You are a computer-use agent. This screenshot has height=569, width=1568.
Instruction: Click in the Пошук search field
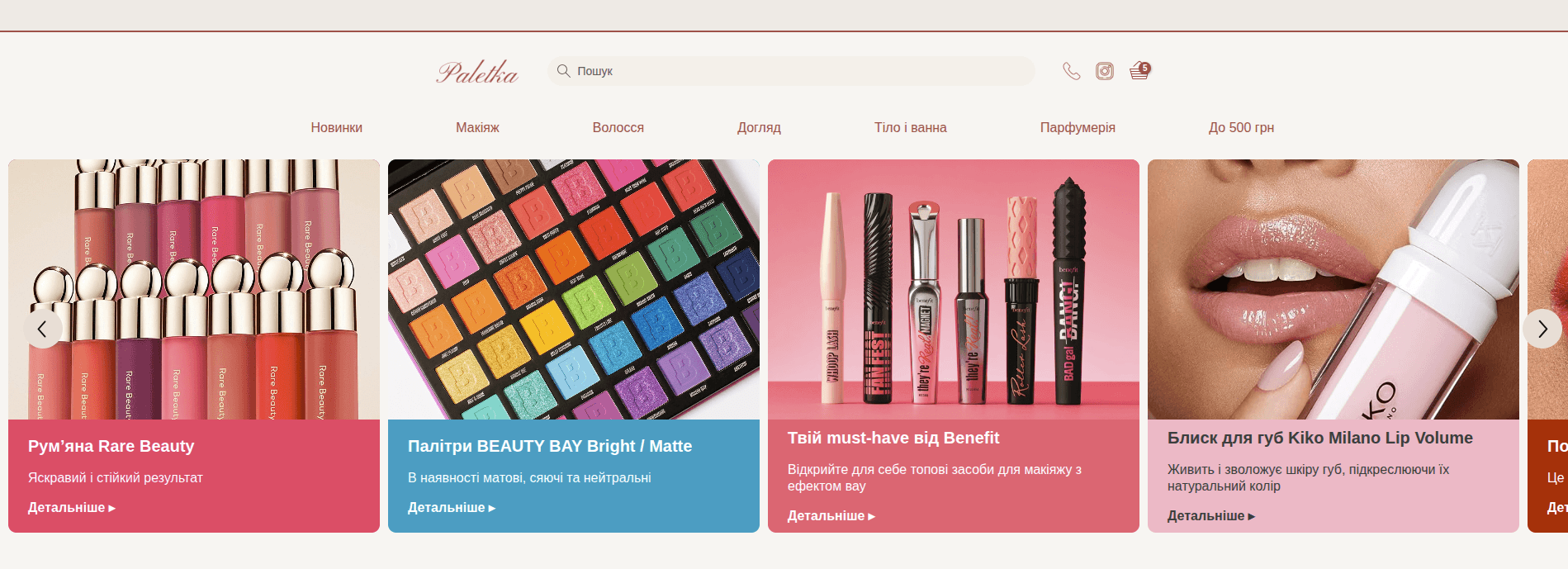(791, 71)
